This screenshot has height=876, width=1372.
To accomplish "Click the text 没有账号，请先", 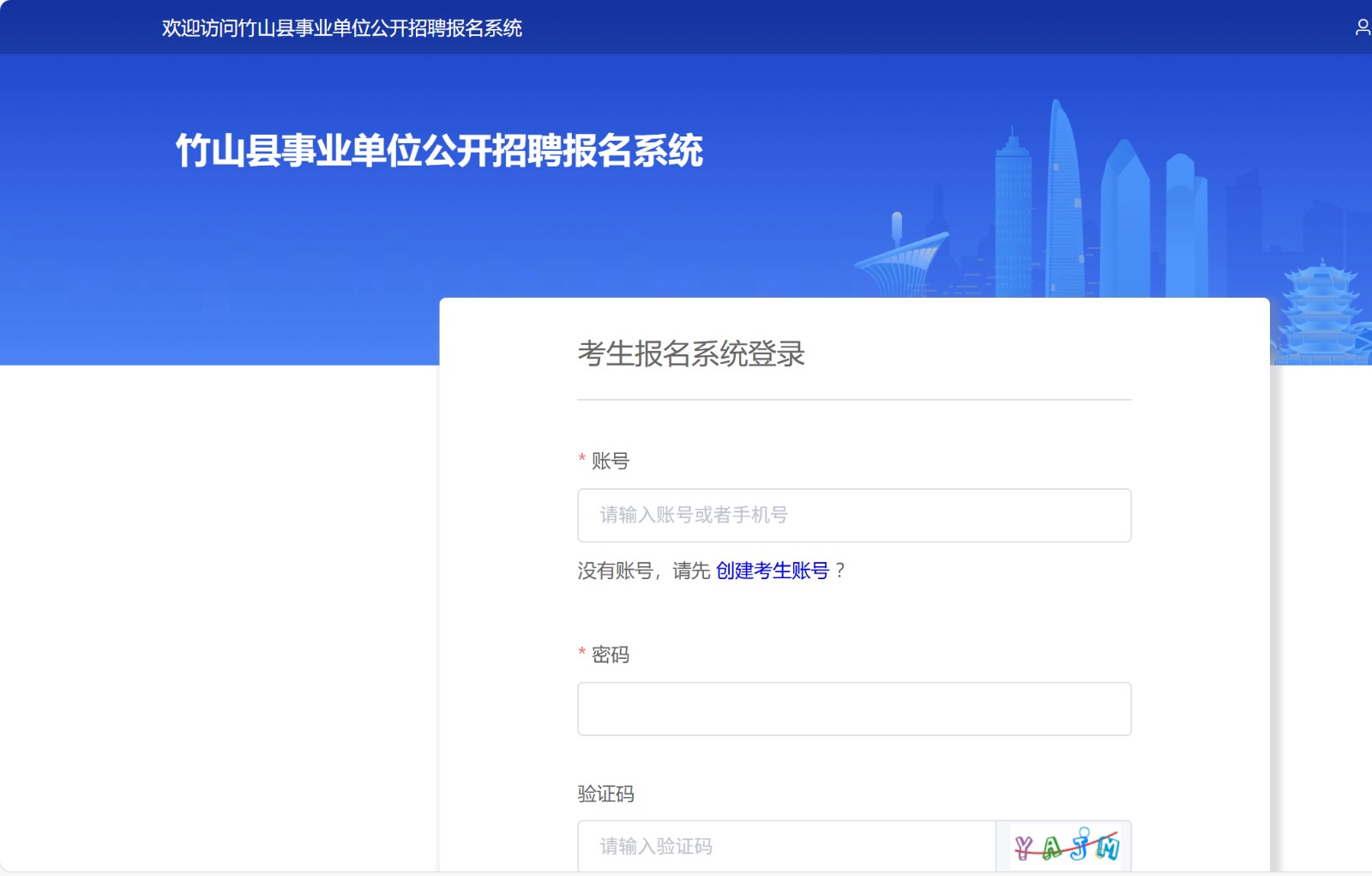I will [x=644, y=571].
